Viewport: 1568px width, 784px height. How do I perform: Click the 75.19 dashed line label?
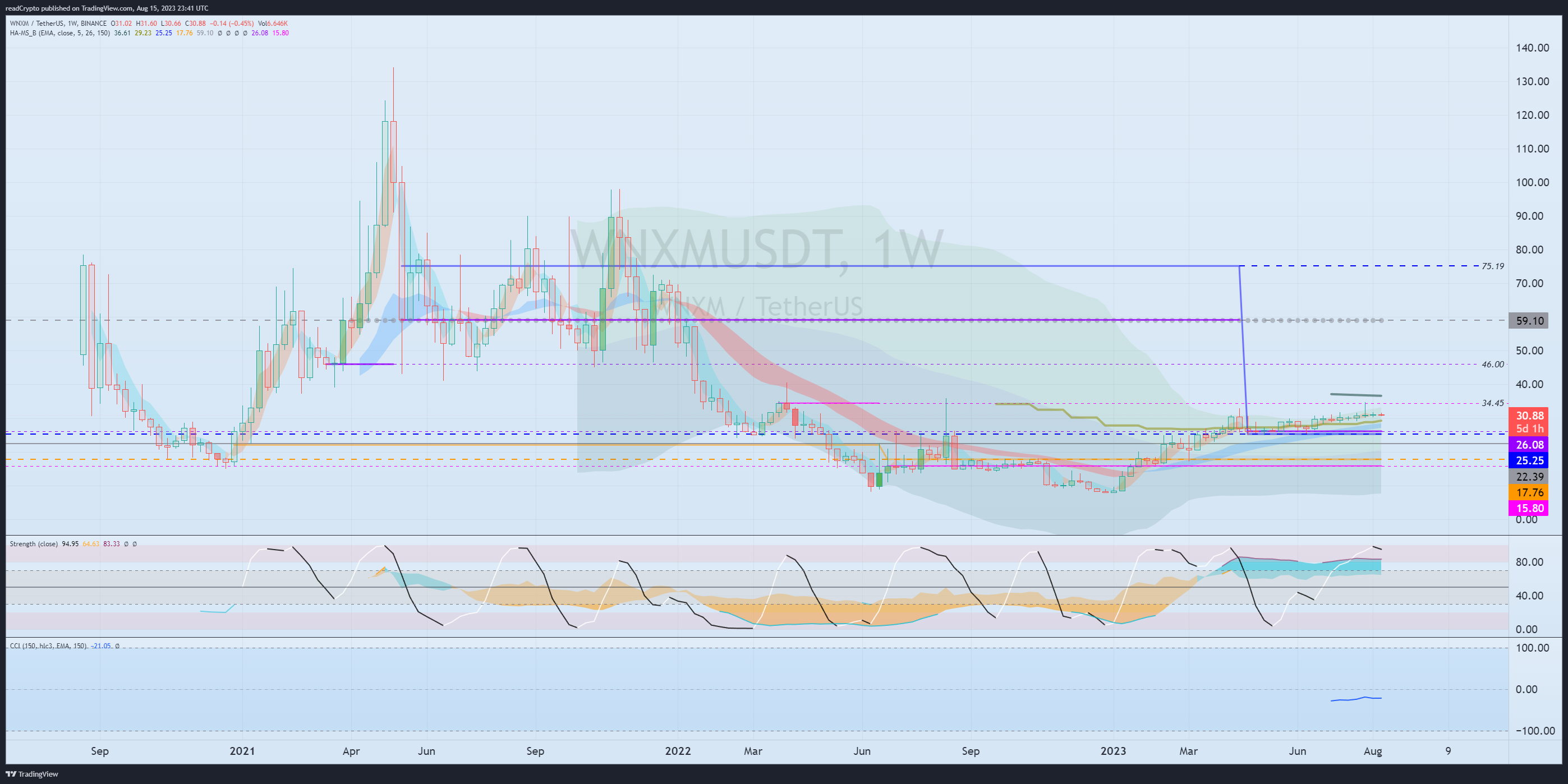pos(1492,266)
